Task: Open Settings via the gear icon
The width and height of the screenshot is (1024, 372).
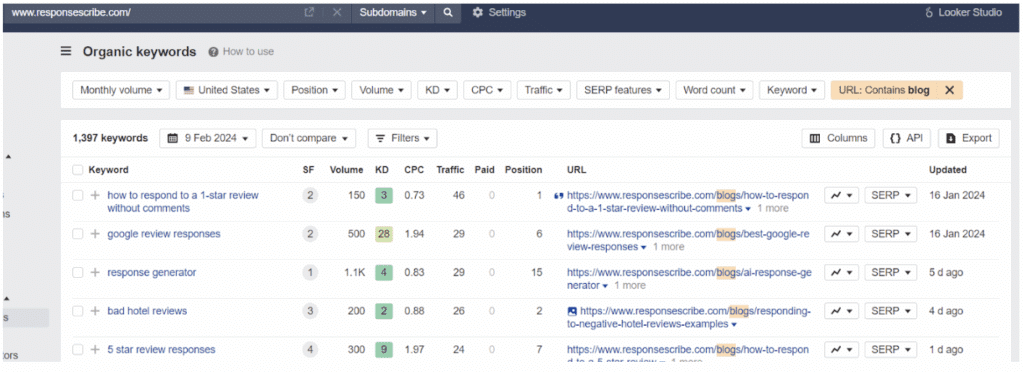Action: click(477, 12)
